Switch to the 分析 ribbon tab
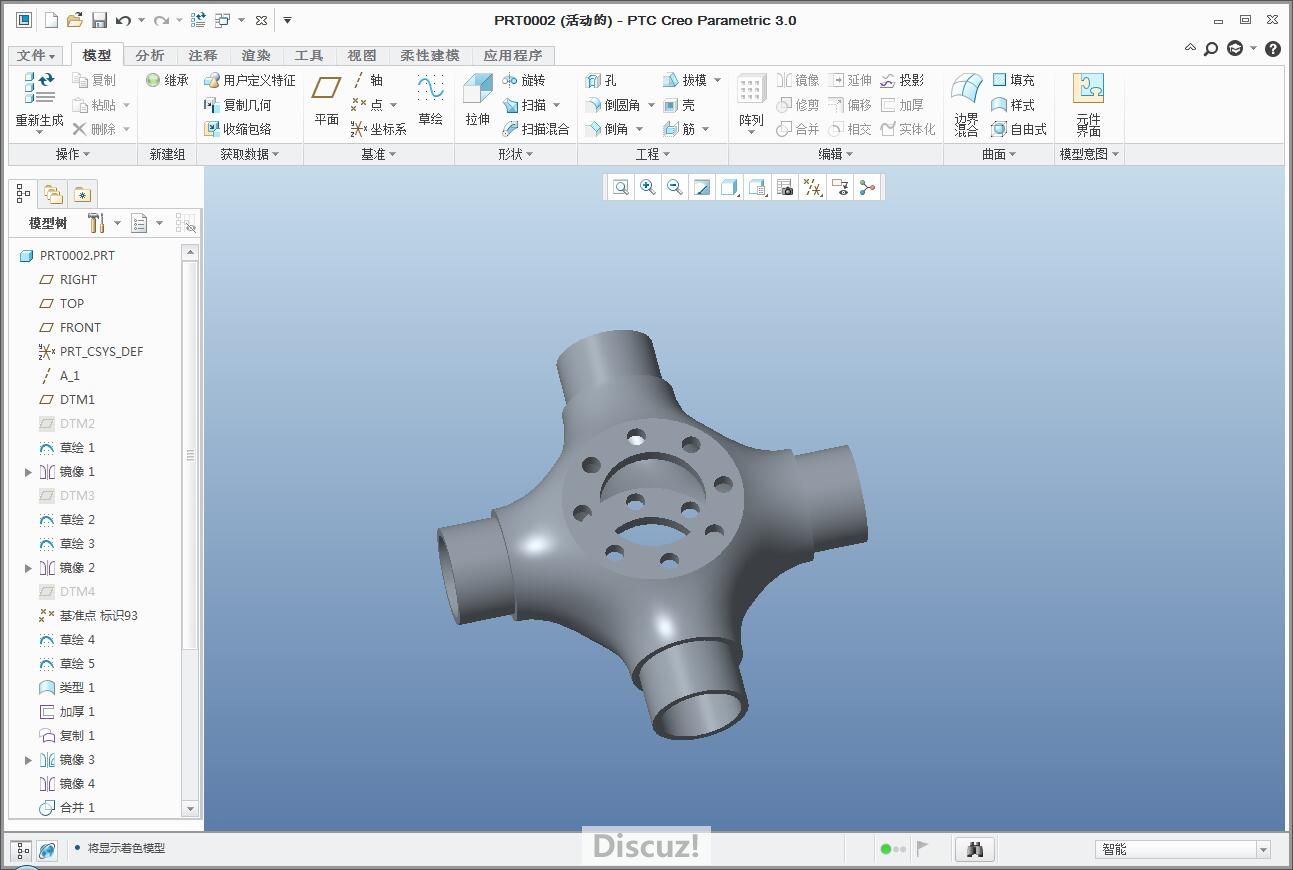1293x870 pixels. point(150,56)
